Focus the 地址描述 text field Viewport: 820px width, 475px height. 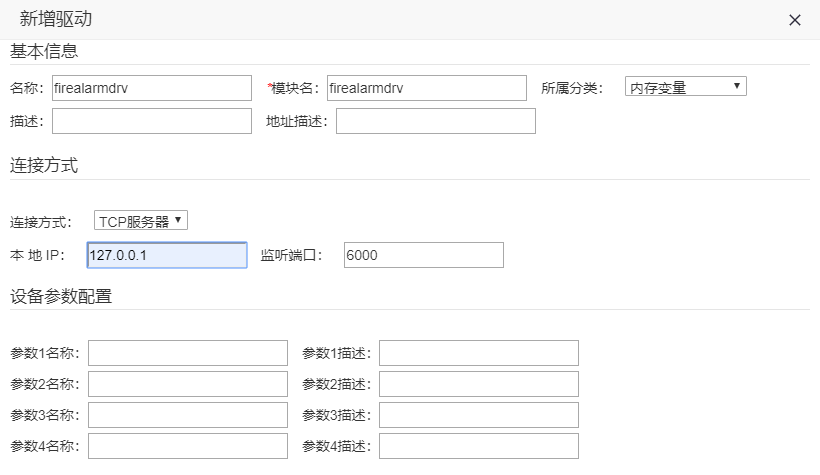click(x=436, y=121)
